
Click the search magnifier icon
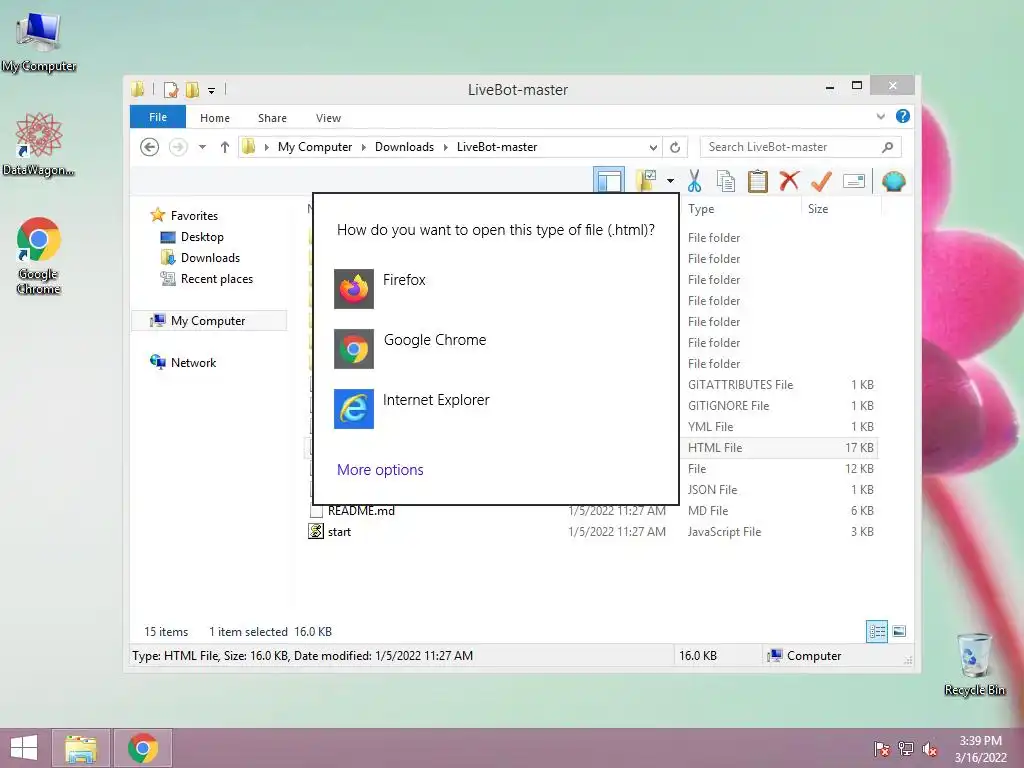coord(887,147)
